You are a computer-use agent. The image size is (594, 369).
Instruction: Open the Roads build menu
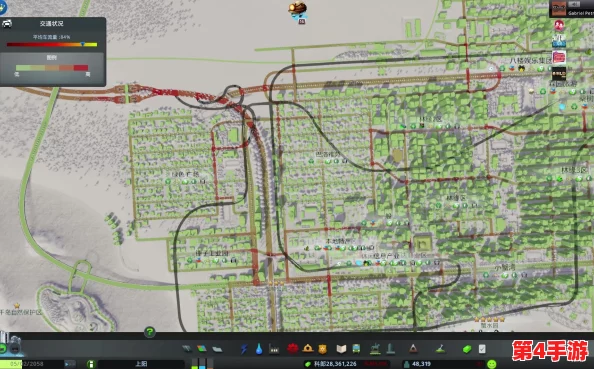(x=187, y=349)
